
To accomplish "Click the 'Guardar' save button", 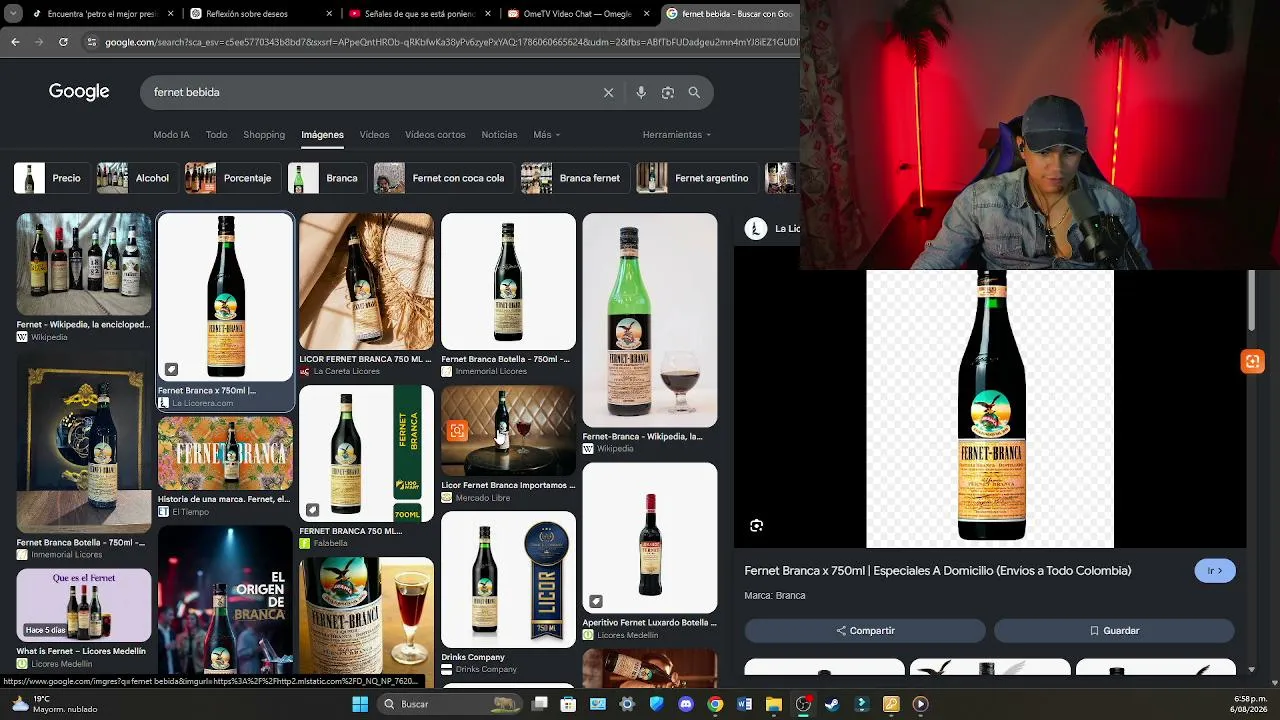I will coord(1114,631).
